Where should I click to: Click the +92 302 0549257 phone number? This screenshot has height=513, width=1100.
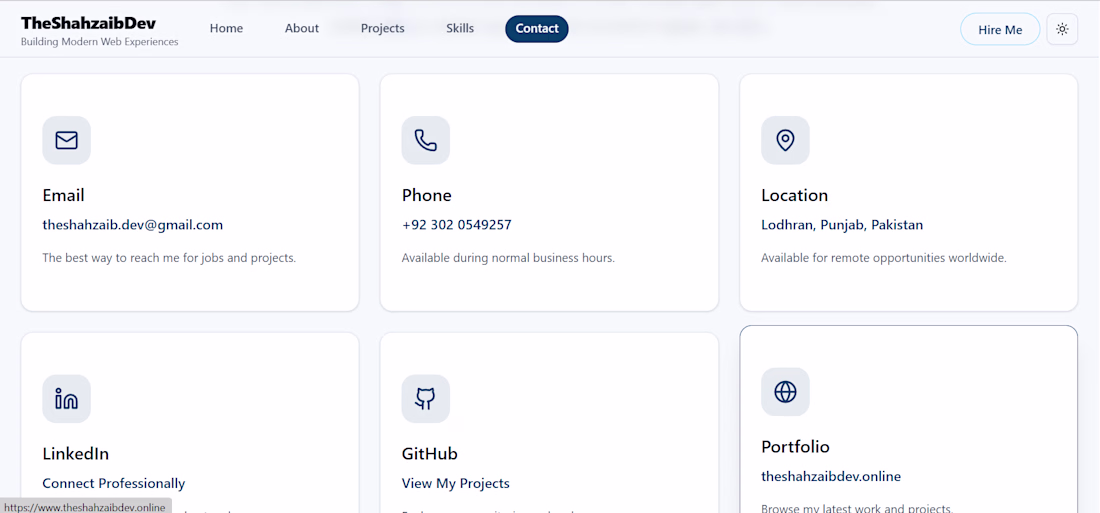point(457,225)
